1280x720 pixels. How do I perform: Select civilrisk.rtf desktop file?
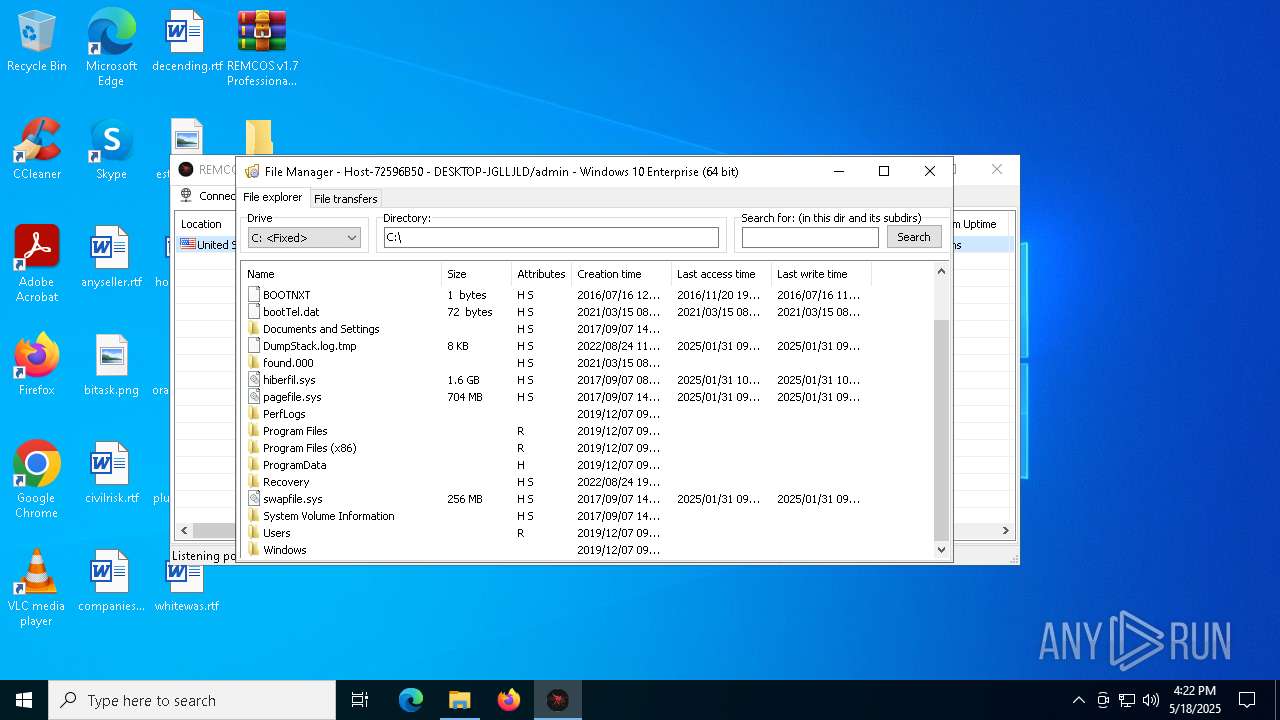[x=111, y=474]
